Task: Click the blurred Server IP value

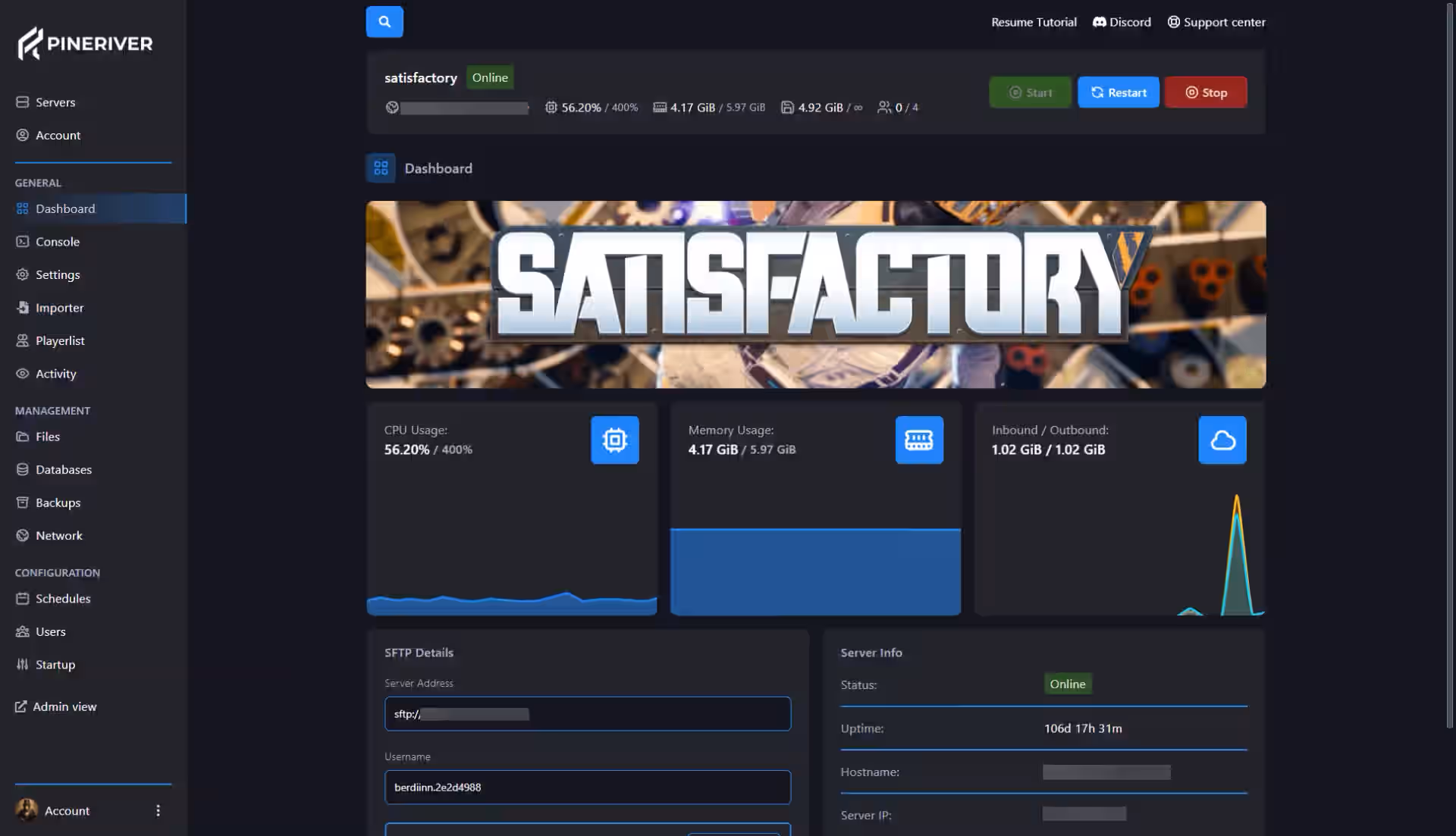Action: tap(1084, 813)
